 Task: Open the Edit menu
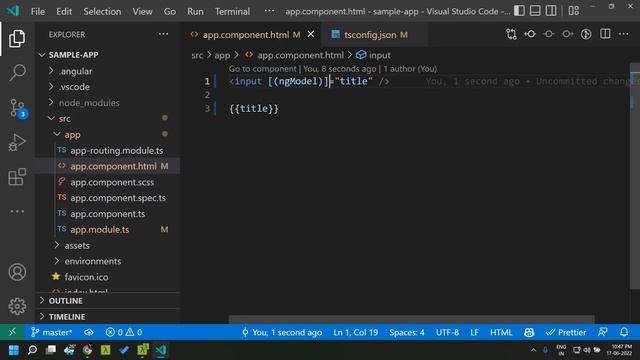[x=64, y=11]
